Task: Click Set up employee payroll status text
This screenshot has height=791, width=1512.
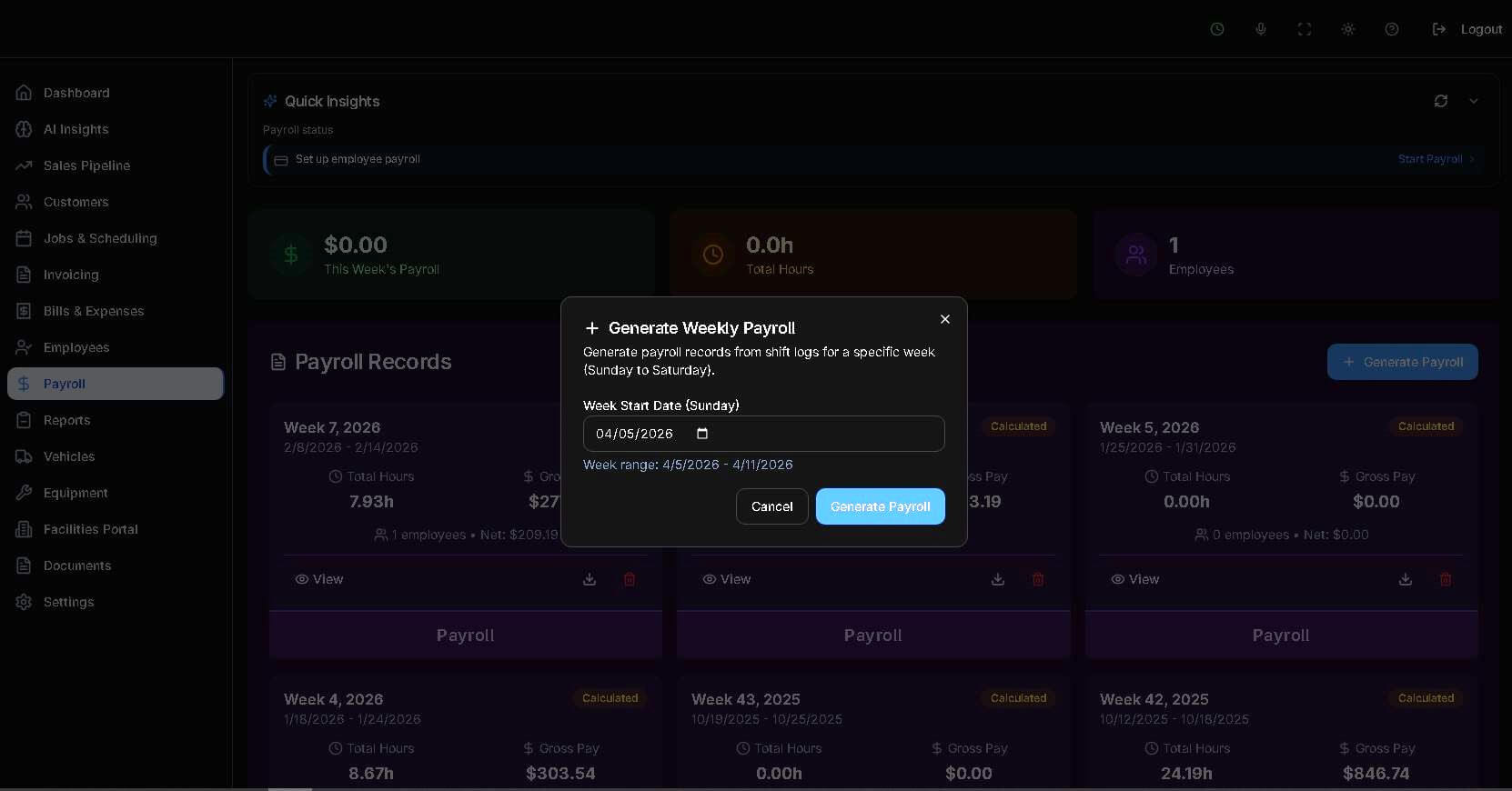Action: coord(358,159)
